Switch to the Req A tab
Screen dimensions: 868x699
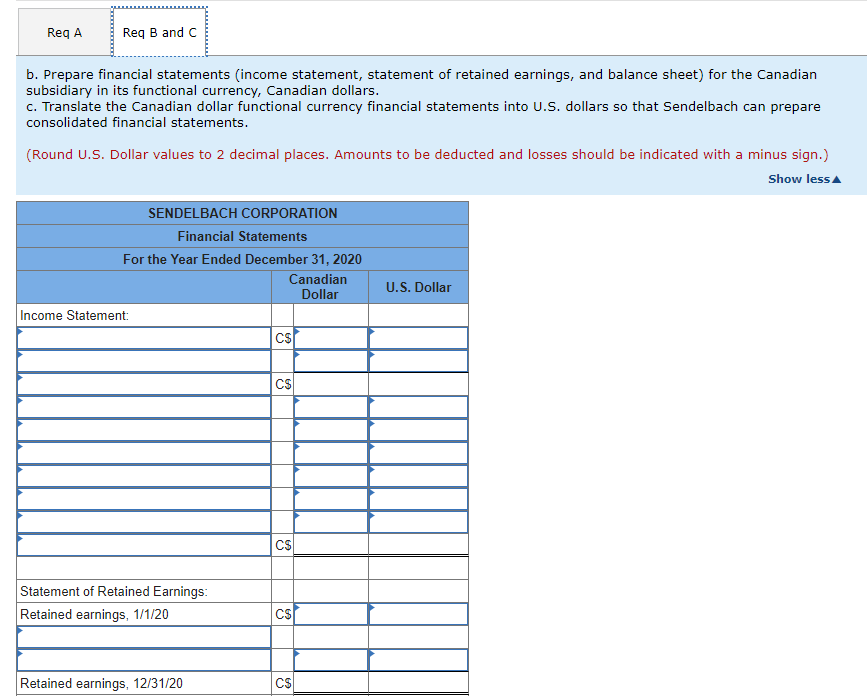click(x=63, y=32)
